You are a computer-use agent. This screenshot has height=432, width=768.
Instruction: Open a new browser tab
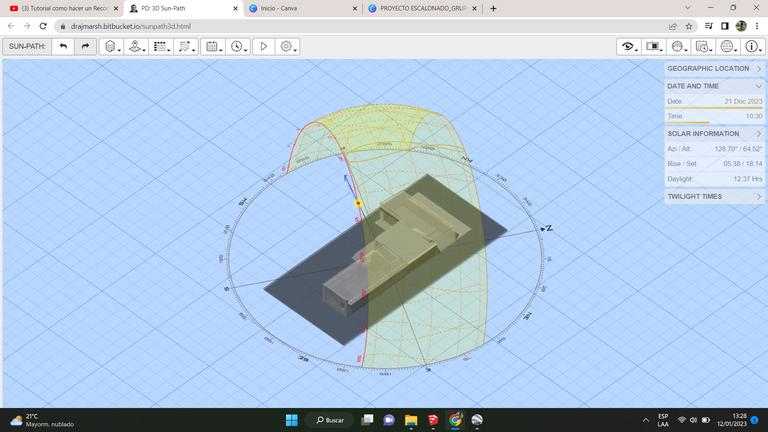pyautogui.click(x=493, y=8)
